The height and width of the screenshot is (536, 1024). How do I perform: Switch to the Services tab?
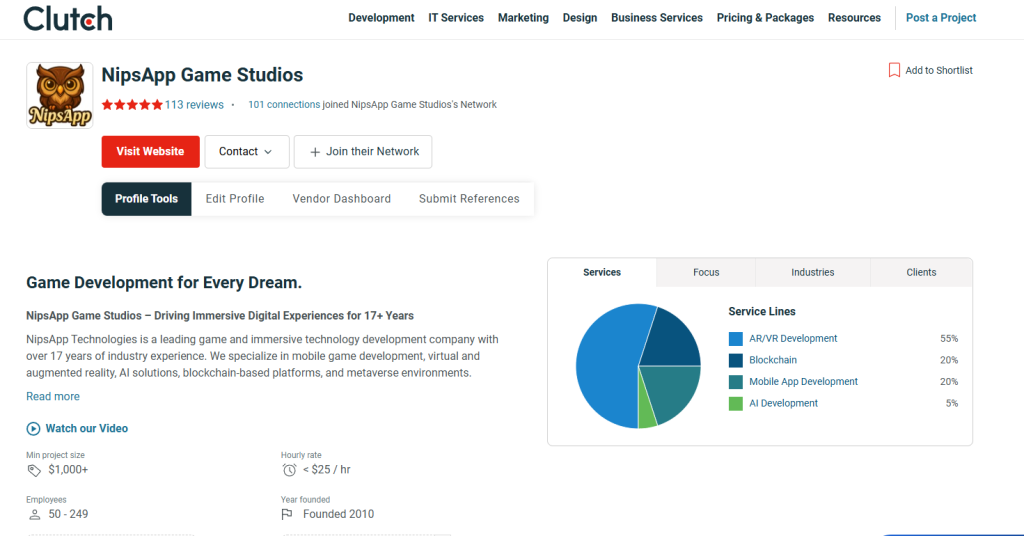[x=602, y=272]
